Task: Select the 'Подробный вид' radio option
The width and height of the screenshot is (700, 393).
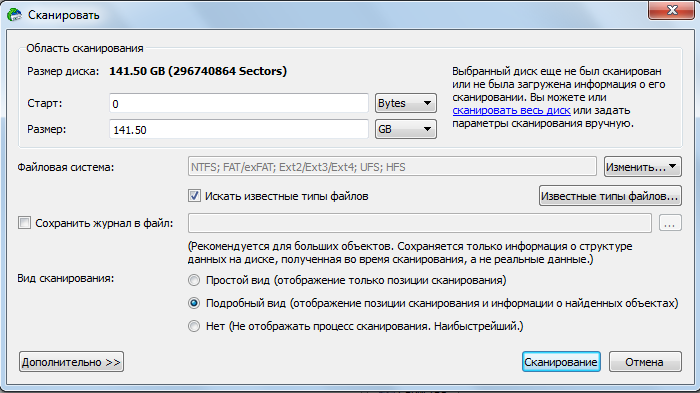Action: tap(194, 303)
